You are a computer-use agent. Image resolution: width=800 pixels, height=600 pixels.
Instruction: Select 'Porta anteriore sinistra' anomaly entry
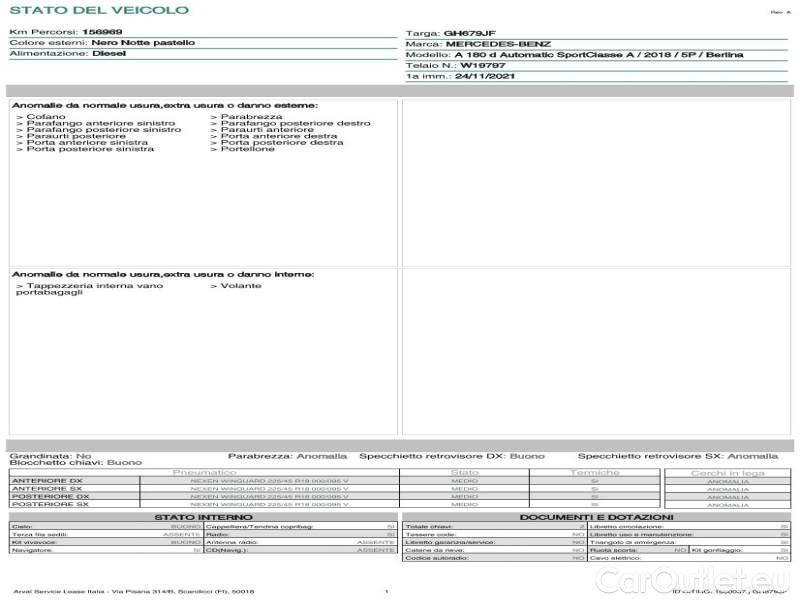(x=87, y=142)
